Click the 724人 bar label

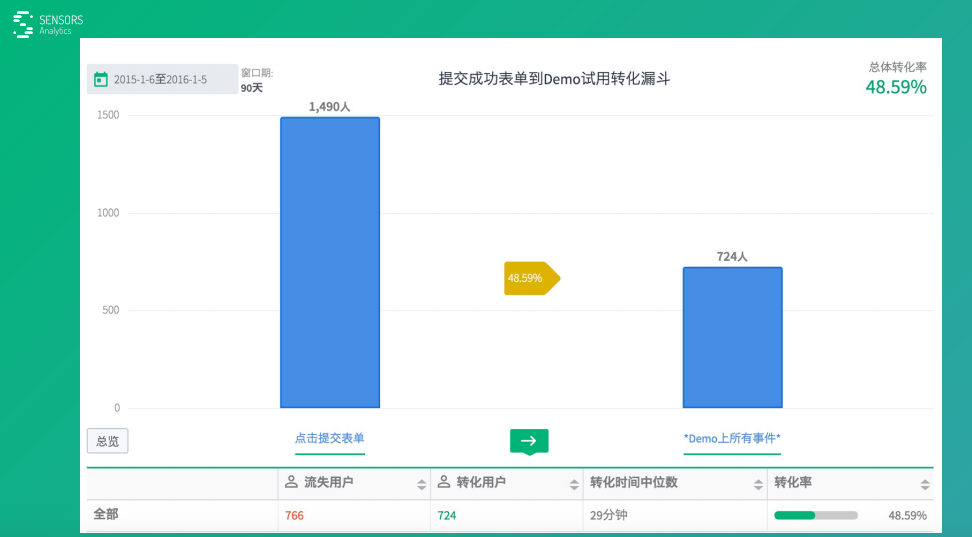point(732,257)
